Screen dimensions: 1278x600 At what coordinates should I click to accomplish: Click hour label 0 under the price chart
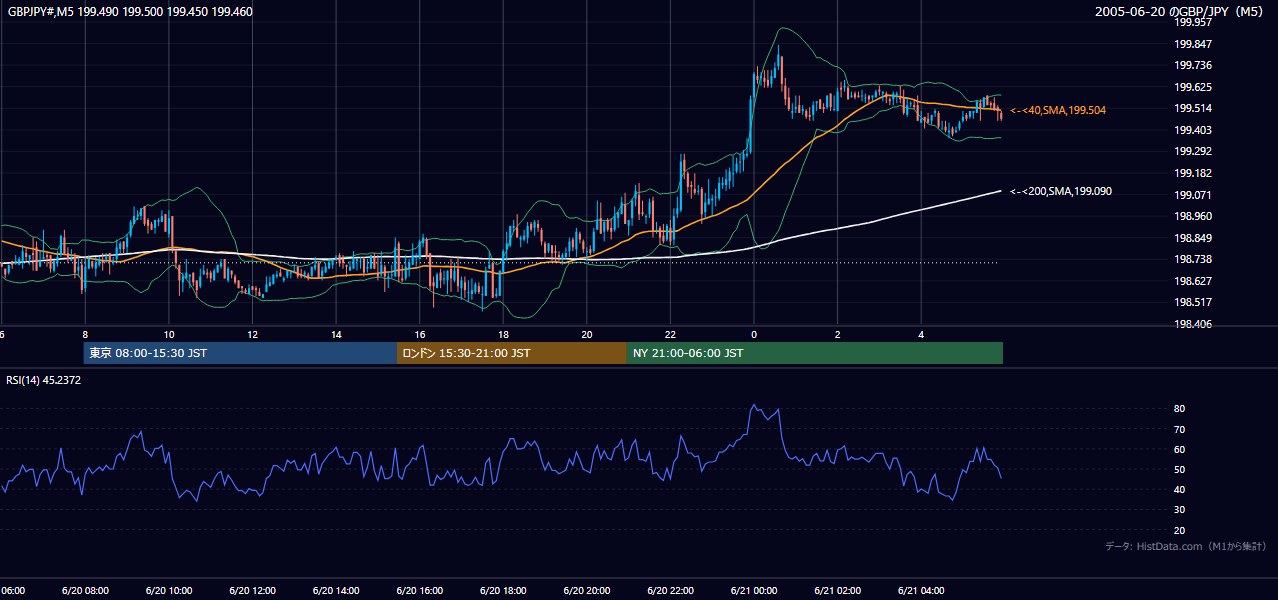(754, 335)
